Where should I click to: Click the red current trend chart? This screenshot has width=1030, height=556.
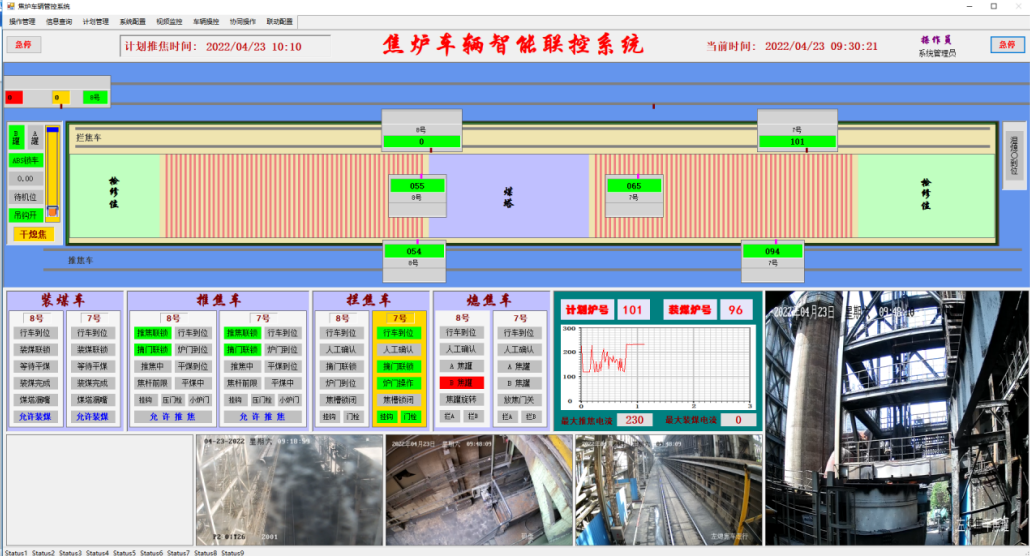tap(658, 365)
